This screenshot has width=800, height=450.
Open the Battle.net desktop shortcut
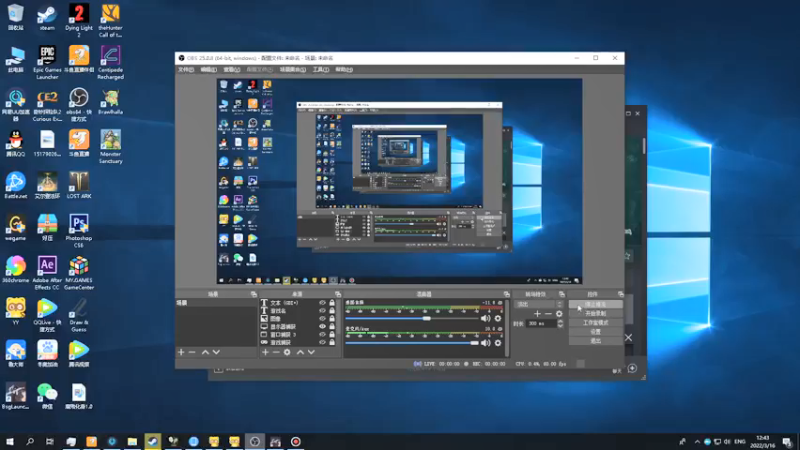coord(16,186)
